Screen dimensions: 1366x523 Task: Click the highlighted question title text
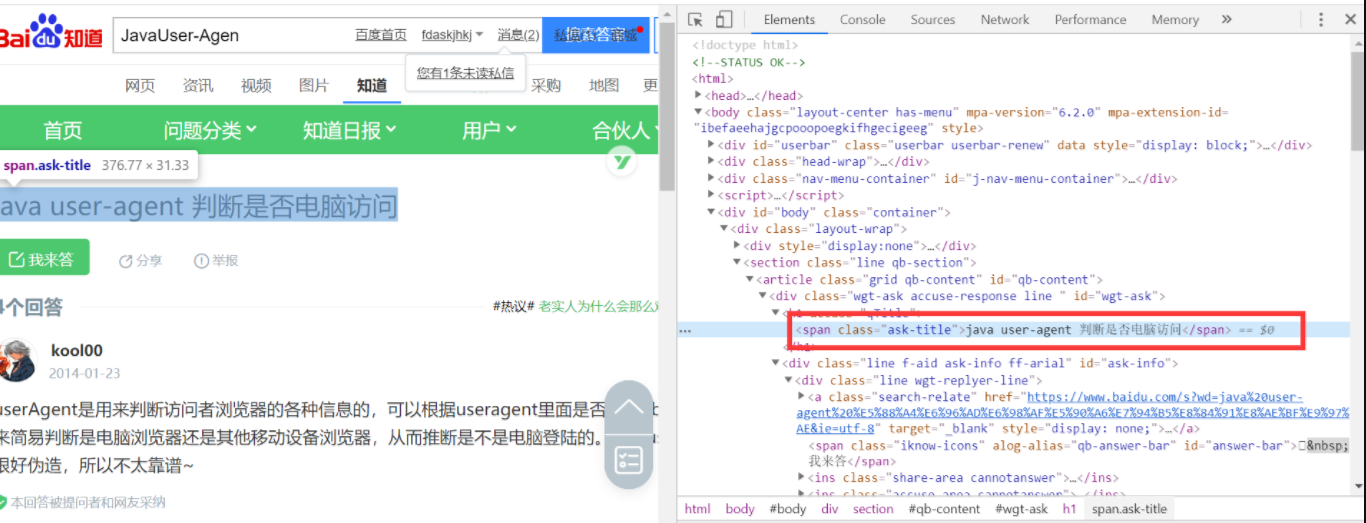click(199, 207)
